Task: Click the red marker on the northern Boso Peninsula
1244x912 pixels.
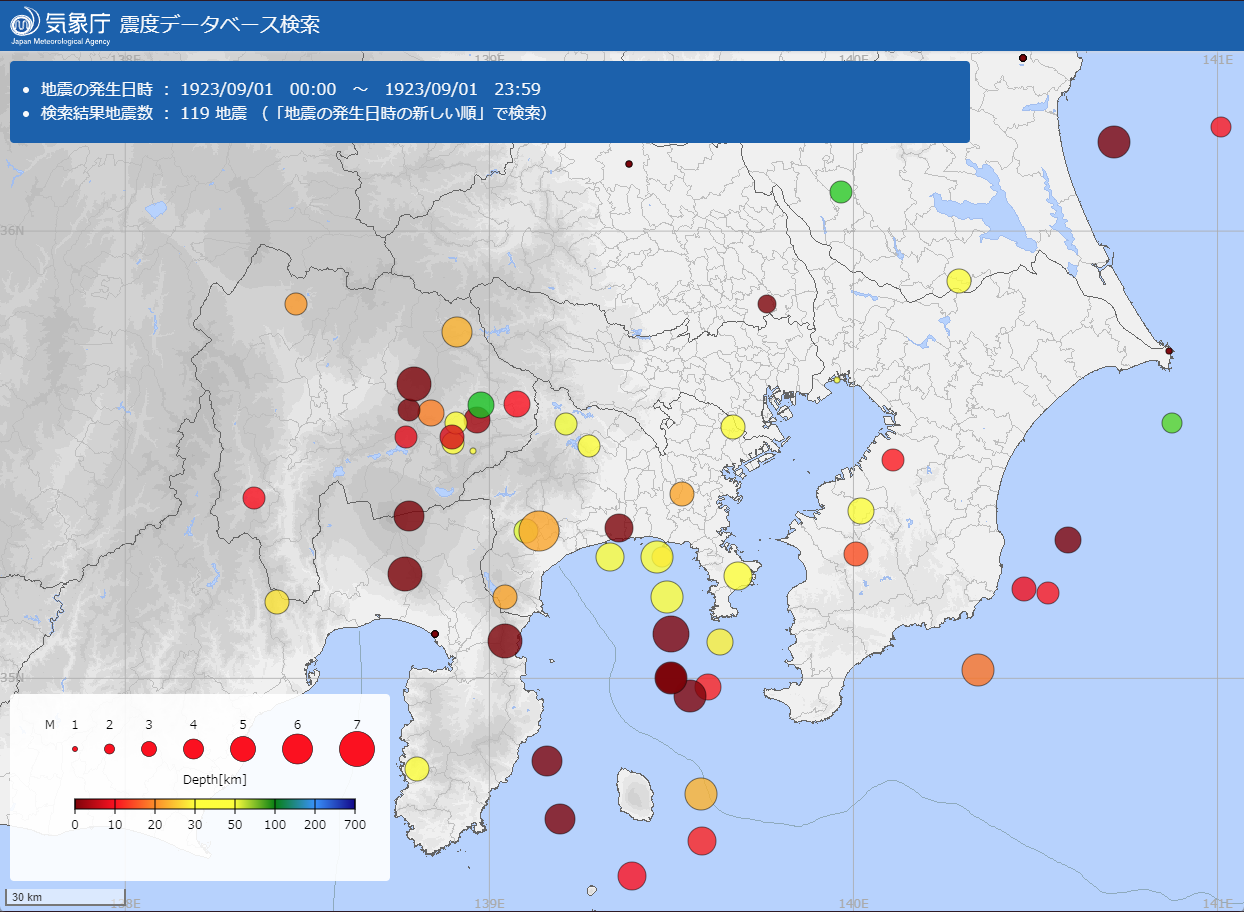Action: click(x=893, y=460)
